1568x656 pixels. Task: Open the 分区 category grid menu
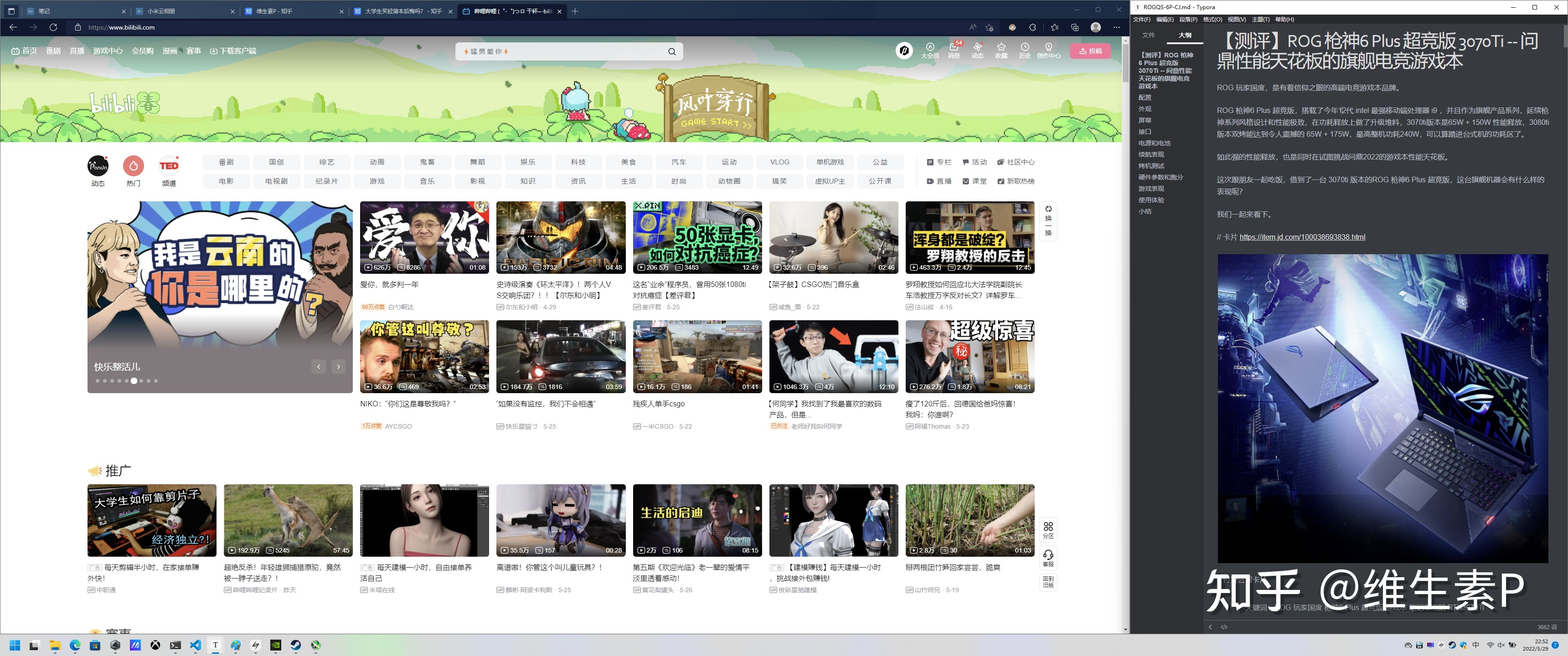click(x=1047, y=529)
